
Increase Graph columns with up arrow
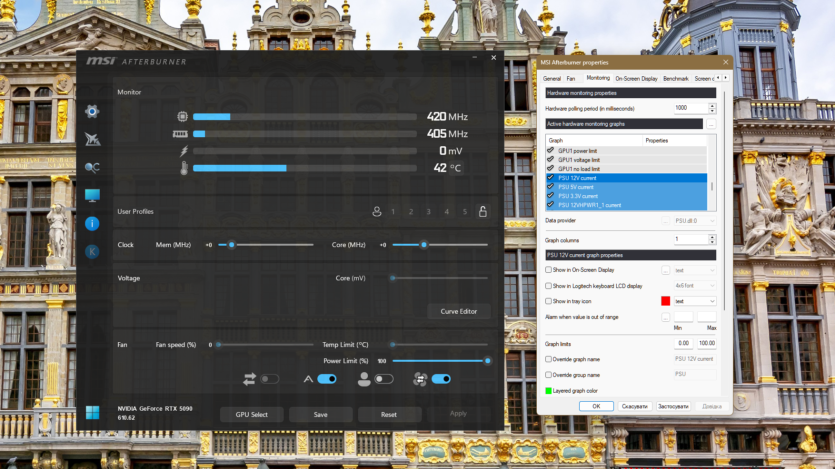(712, 237)
